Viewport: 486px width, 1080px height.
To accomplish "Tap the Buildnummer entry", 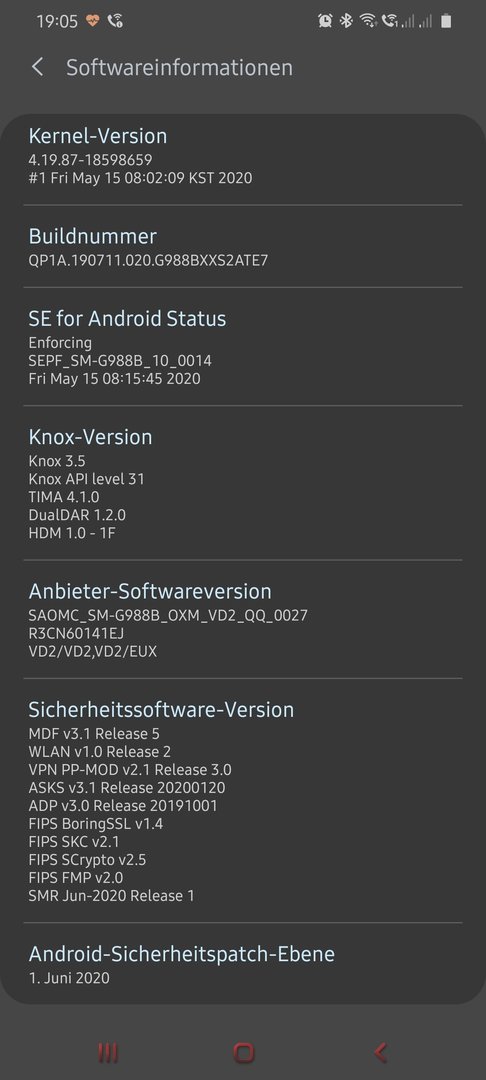I will click(243, 247).
